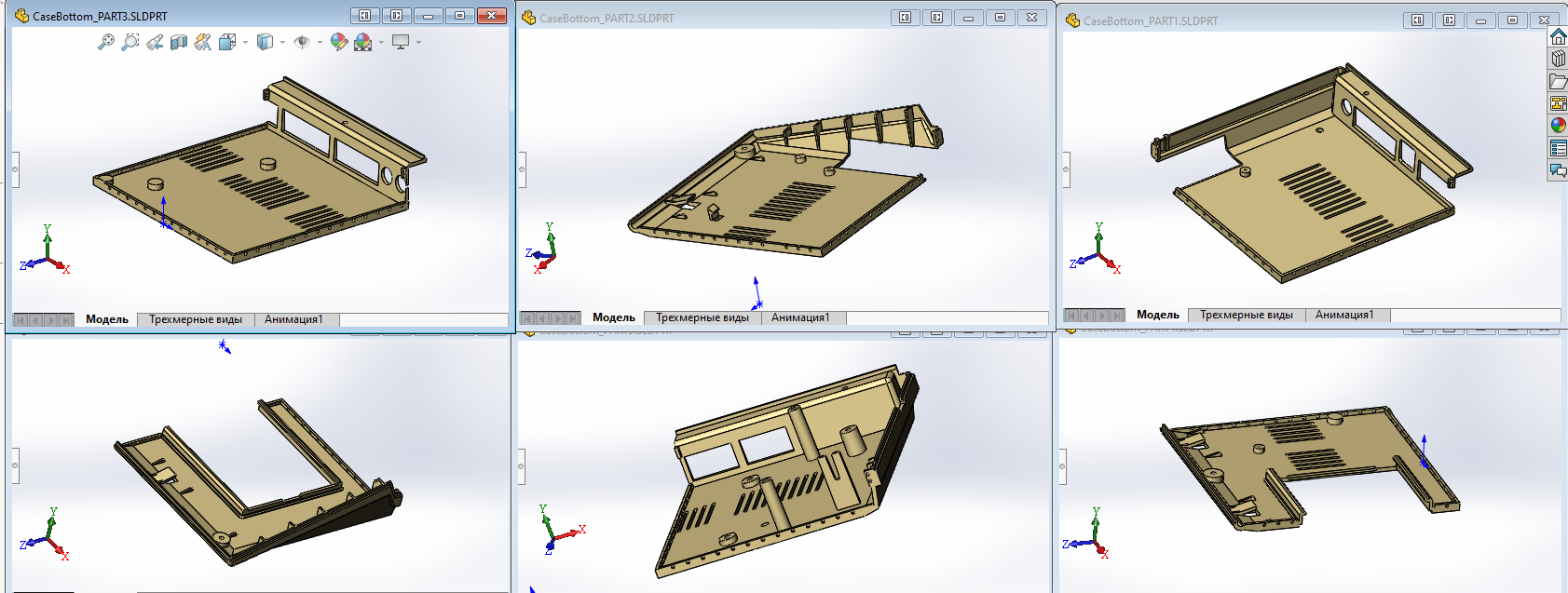Open the View Settings monitor dropdown
1568x593 pixels.
pyautogui.click(x=418, y=42)
